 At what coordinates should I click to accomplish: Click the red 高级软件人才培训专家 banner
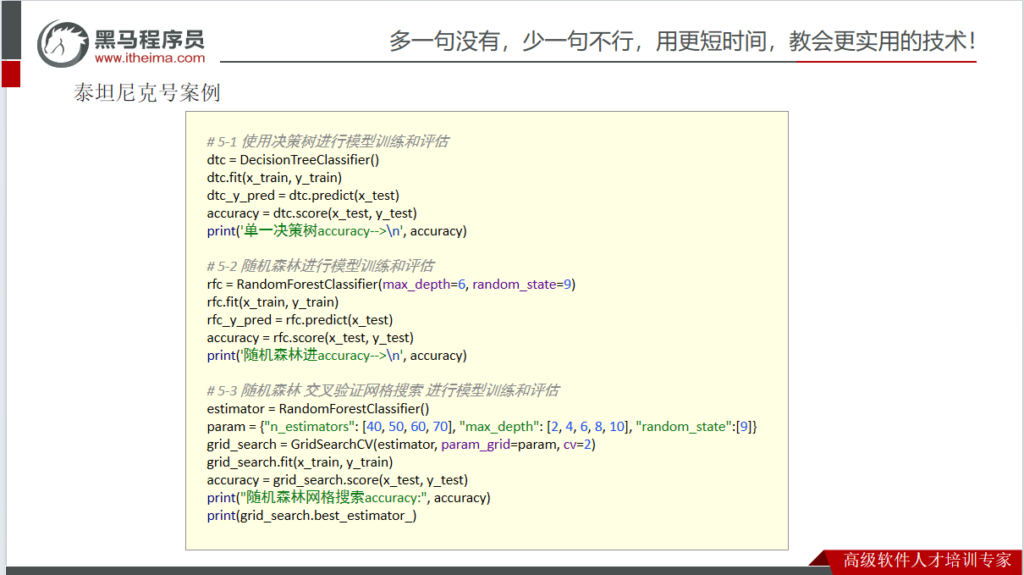[x=927, y=560]
